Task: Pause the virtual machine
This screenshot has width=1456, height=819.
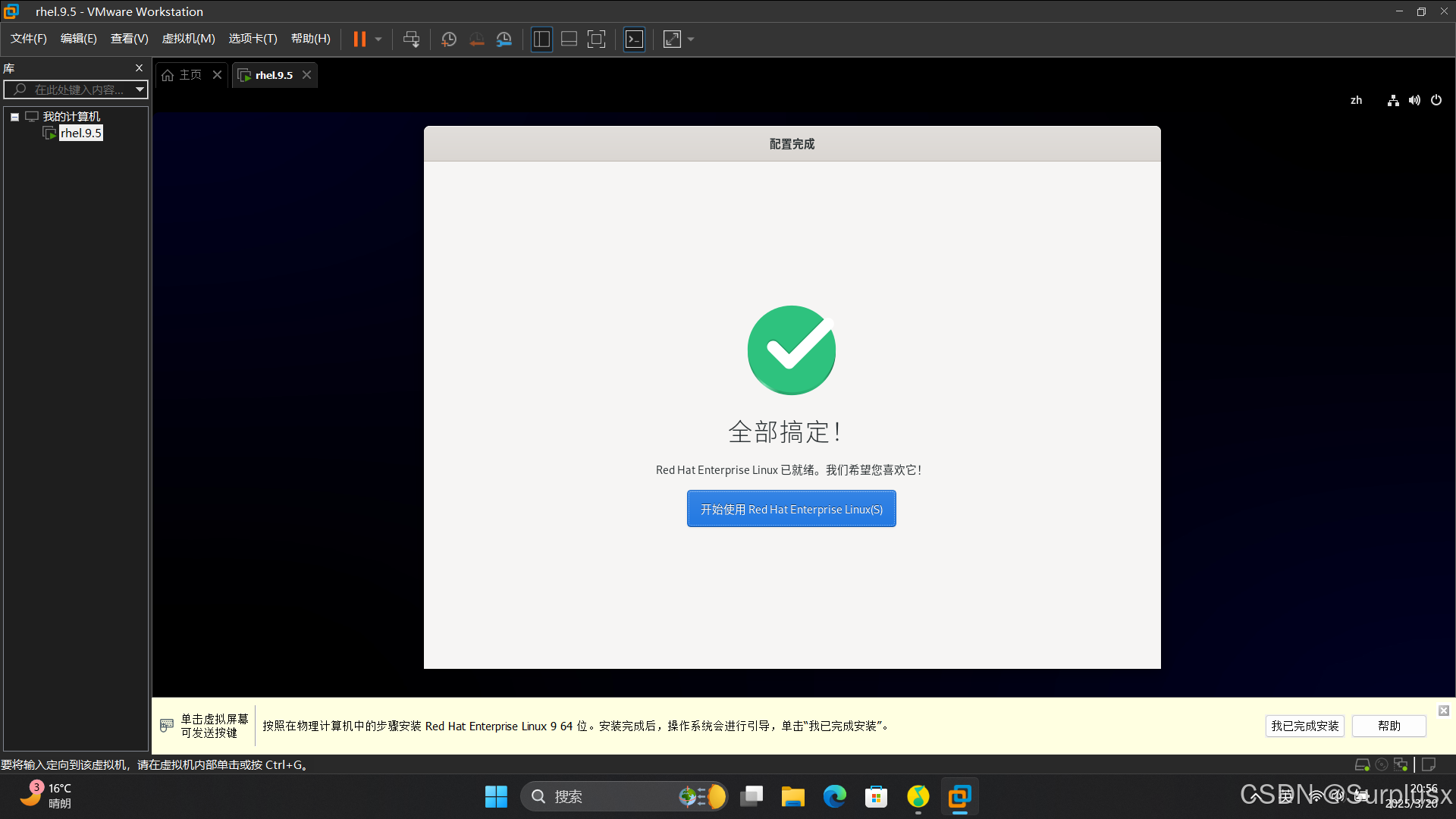Action: 359,39
